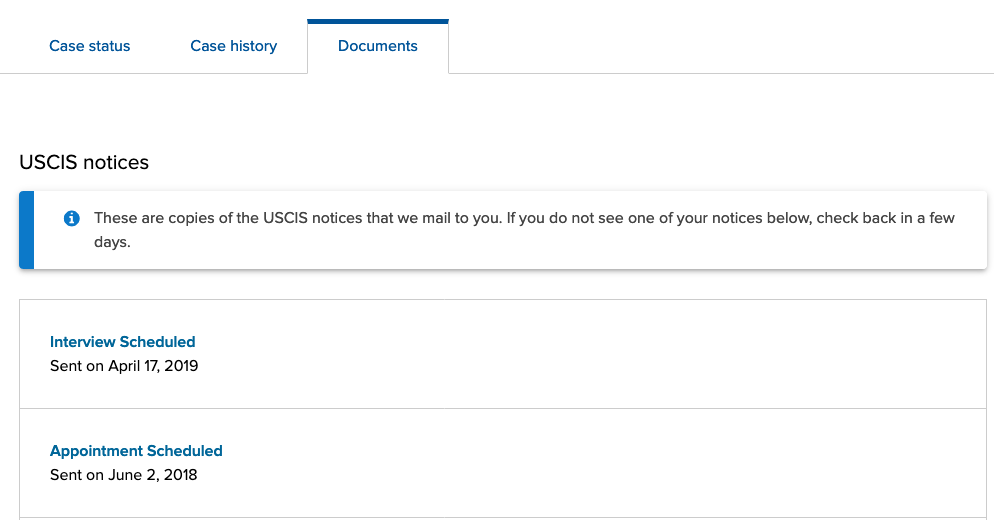Open the Appointment Scheduled notice link
Screen dimensions: 994x520
[136, 451]
